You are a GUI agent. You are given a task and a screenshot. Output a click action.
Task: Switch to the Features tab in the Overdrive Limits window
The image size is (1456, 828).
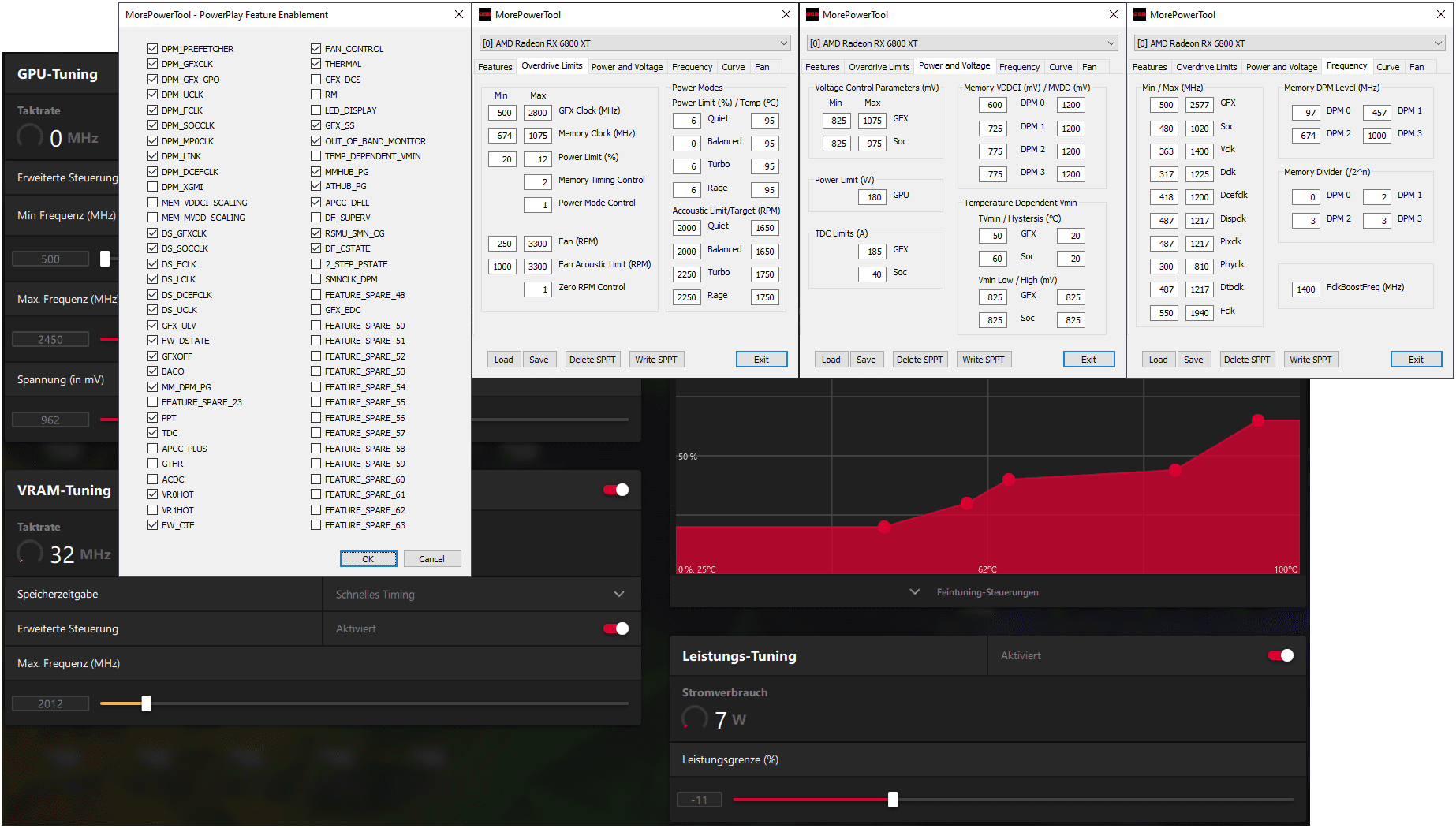coord(495,67)
